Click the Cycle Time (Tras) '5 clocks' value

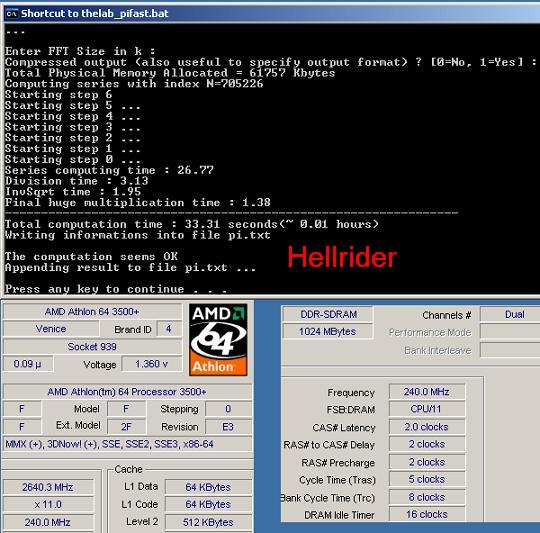[427, 479]
